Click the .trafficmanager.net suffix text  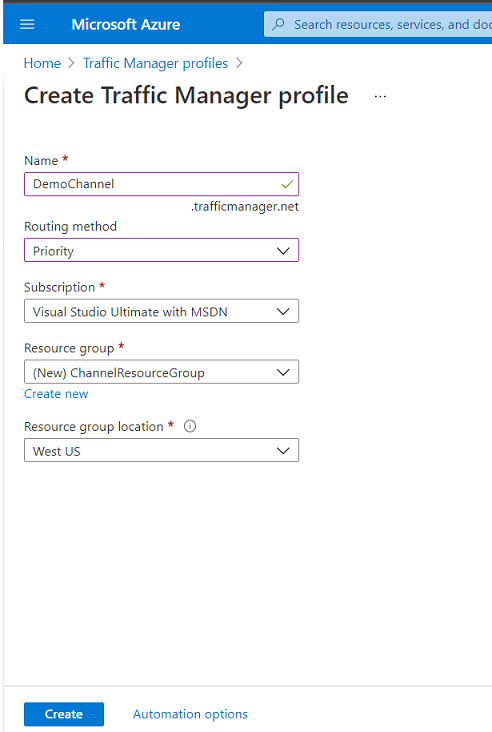coord(245,207)
